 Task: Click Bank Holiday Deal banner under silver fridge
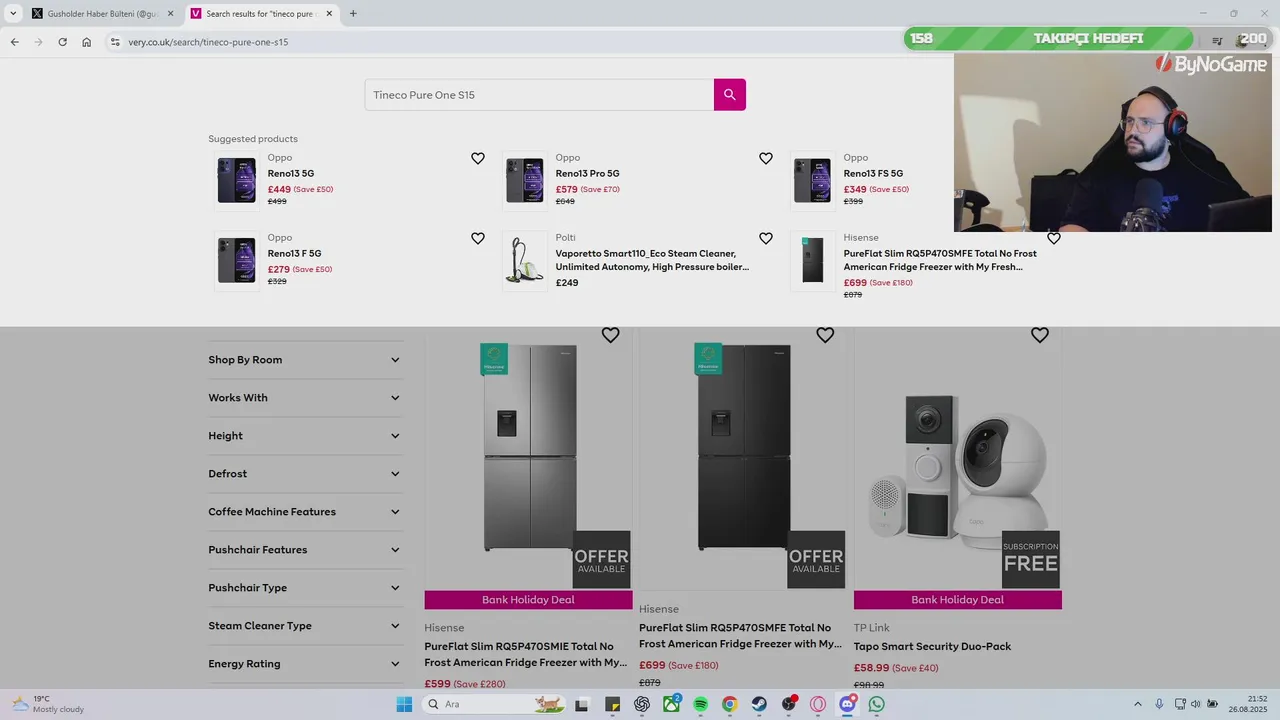click(528, 600)
